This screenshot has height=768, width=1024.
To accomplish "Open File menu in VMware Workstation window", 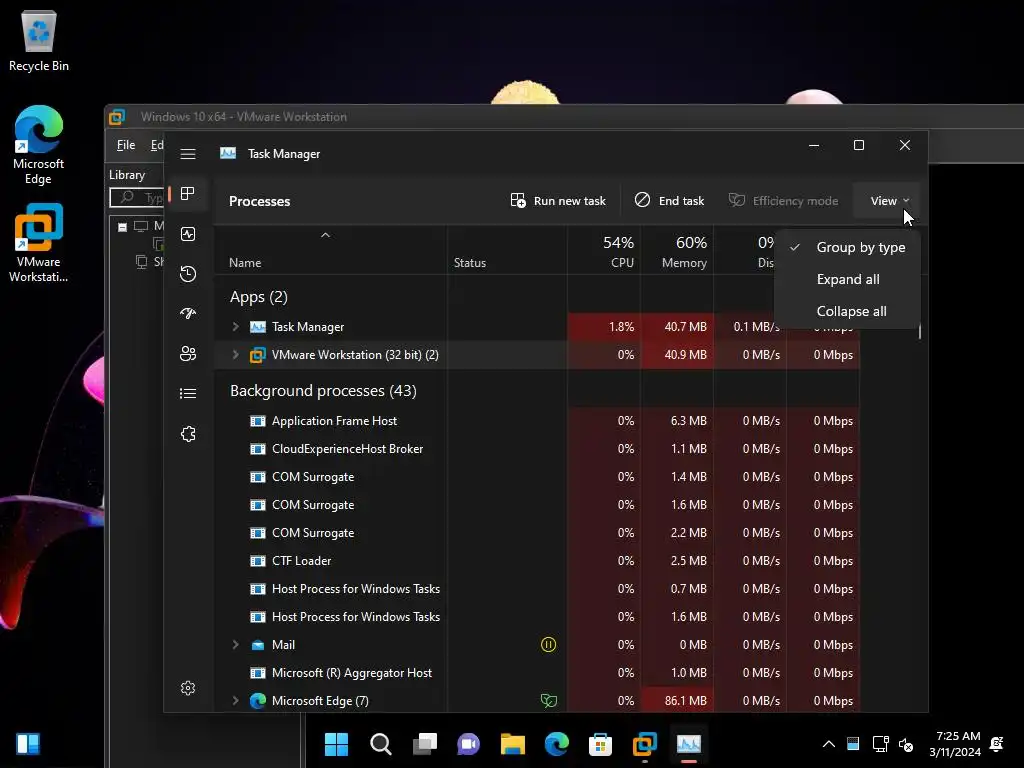I will point(126,145).
